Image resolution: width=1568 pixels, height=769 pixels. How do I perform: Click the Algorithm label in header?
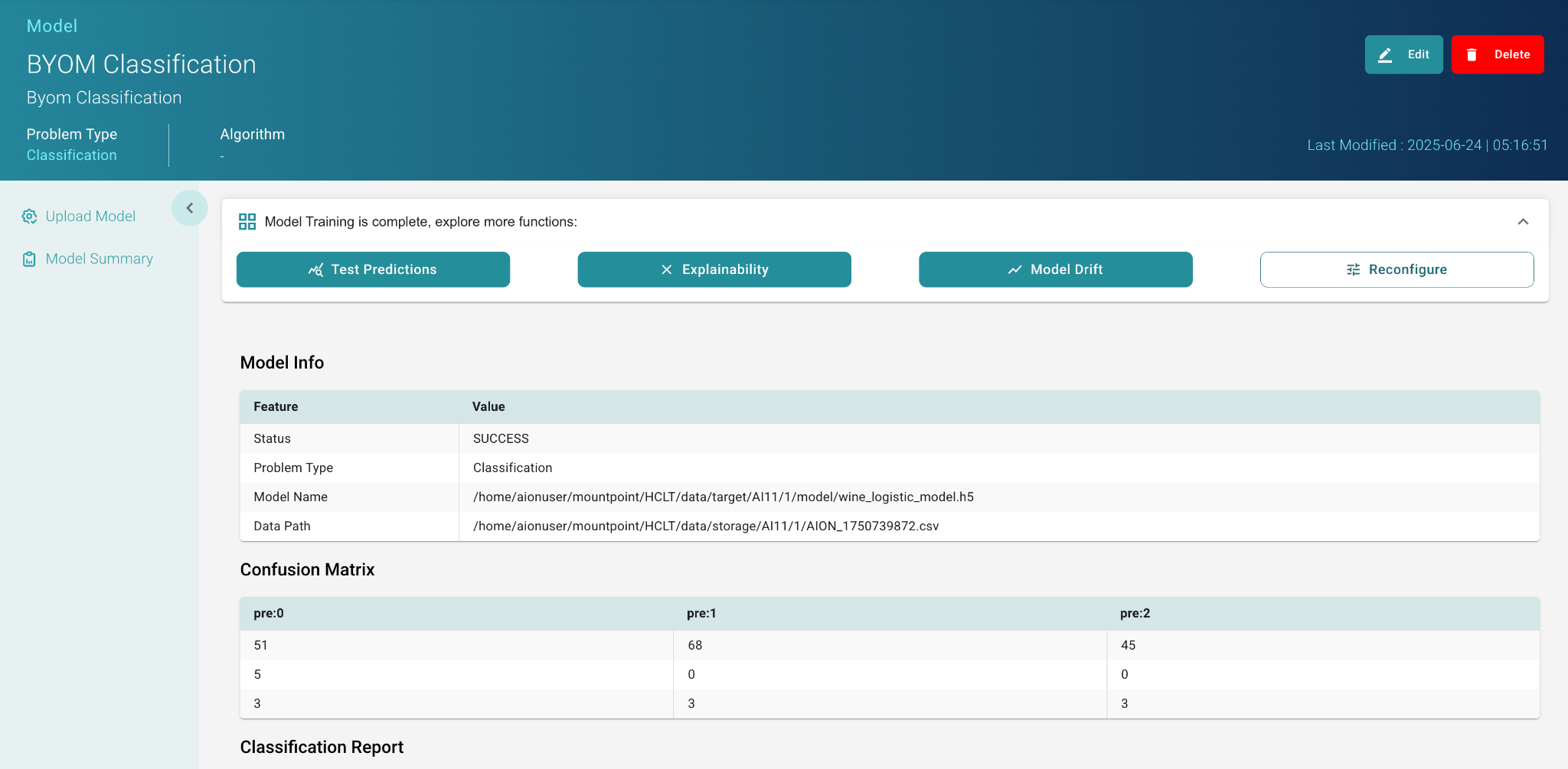coord(252,135)
